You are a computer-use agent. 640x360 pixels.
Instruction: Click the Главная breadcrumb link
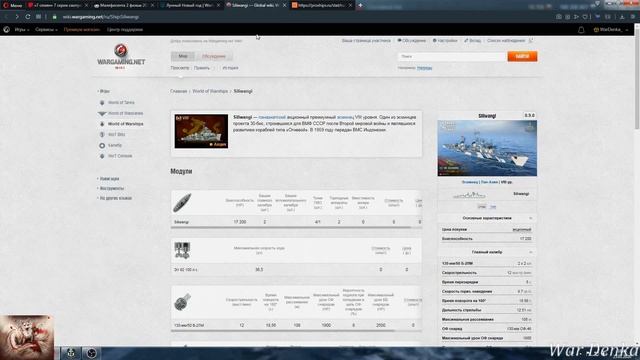point(178,91)
